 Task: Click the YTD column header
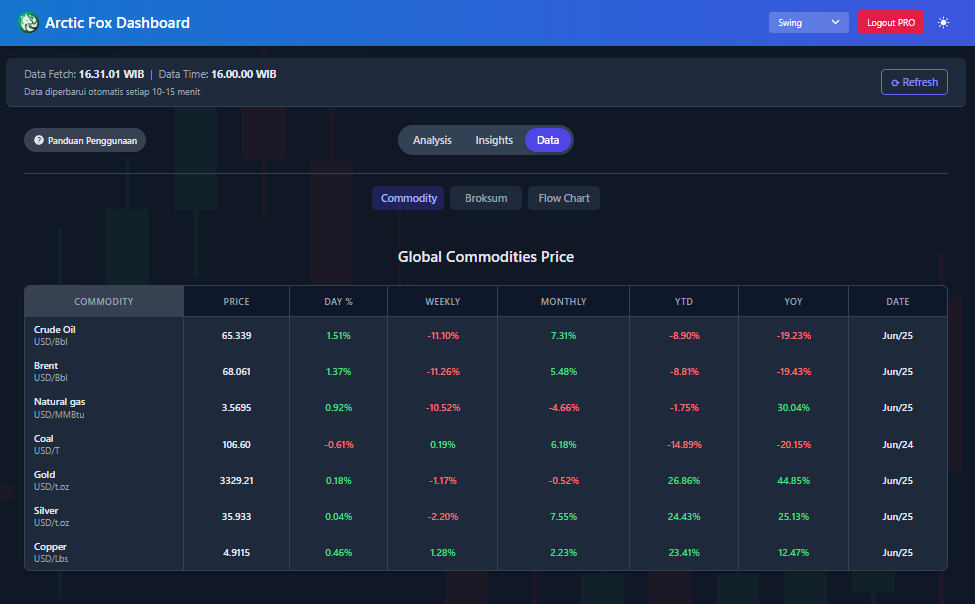[x=684, y=301]
